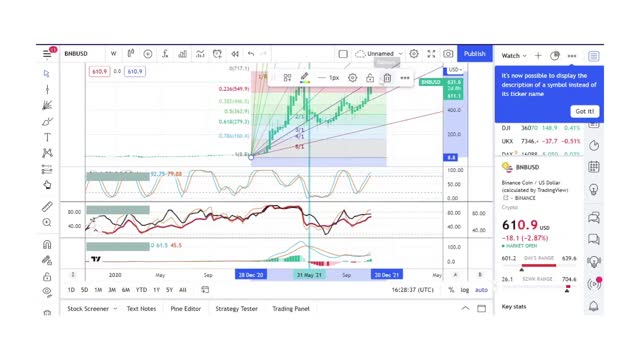Pick the drawing line color pencil swatch
The height and width of the screenshot is (360, 640).
tap(304, 78)
